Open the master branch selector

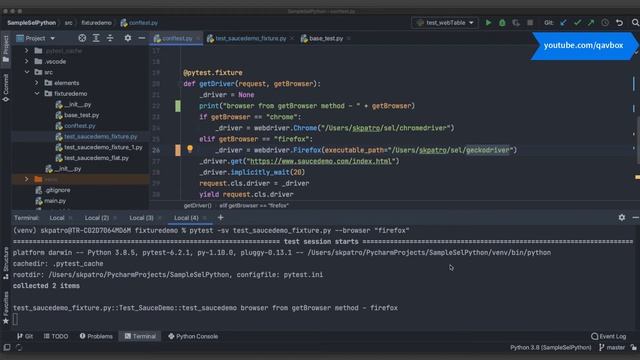[612, 347]
